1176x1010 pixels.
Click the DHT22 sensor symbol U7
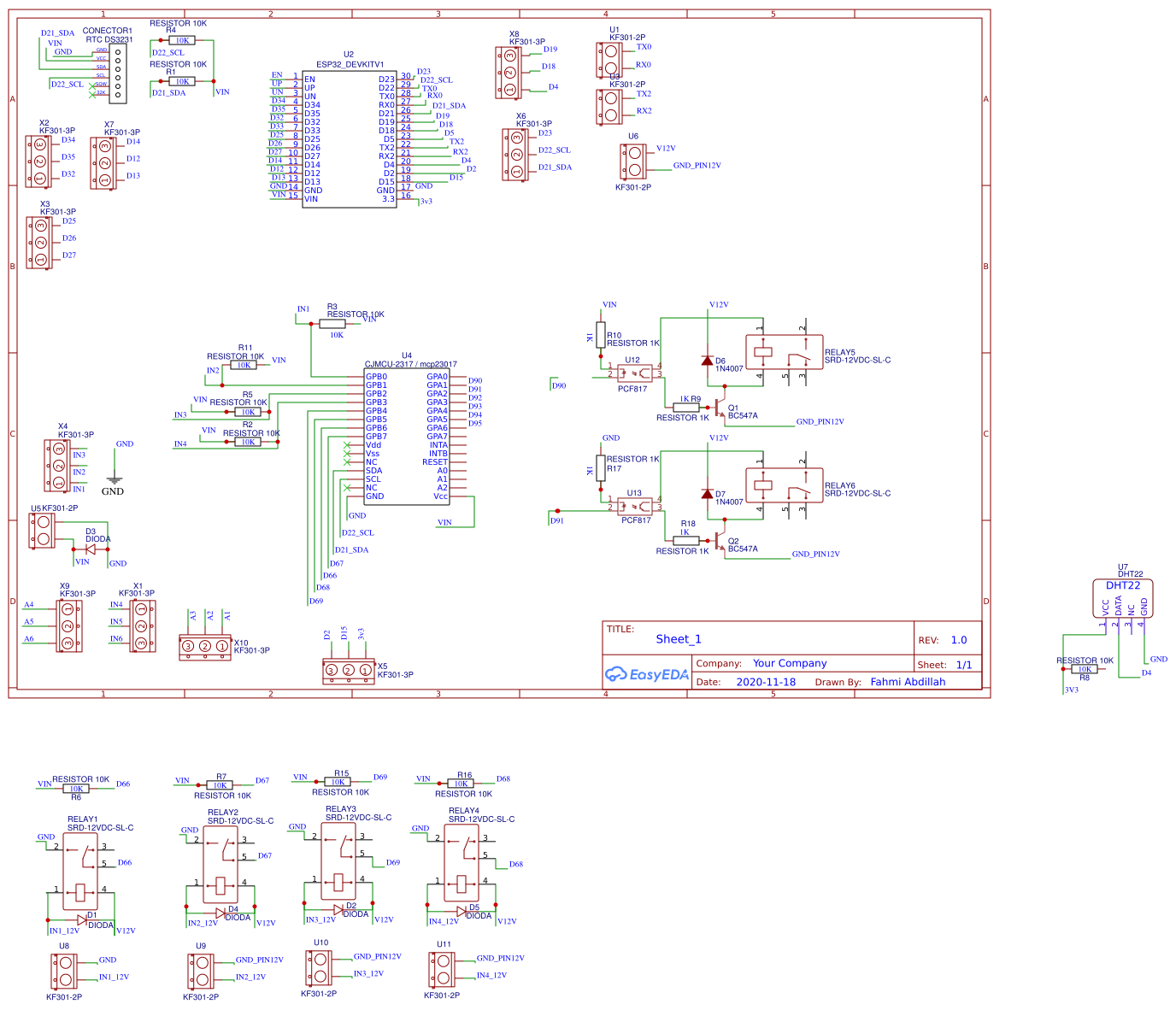(1122, 598)
